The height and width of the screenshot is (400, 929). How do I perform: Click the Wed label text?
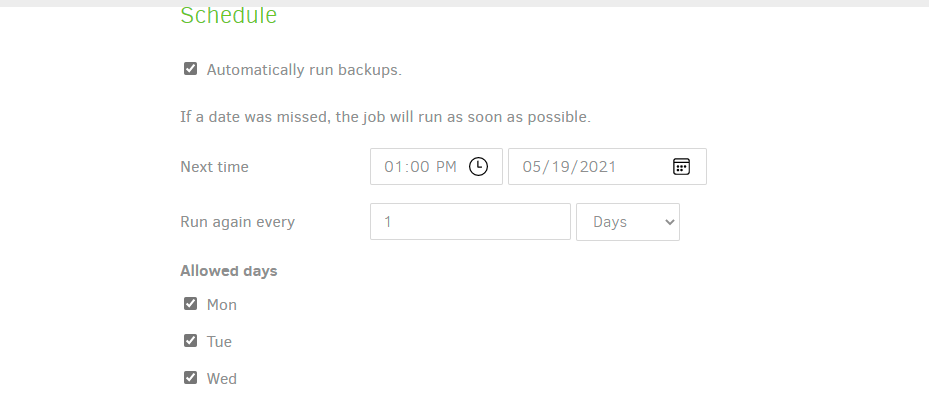tap(222, 378)
